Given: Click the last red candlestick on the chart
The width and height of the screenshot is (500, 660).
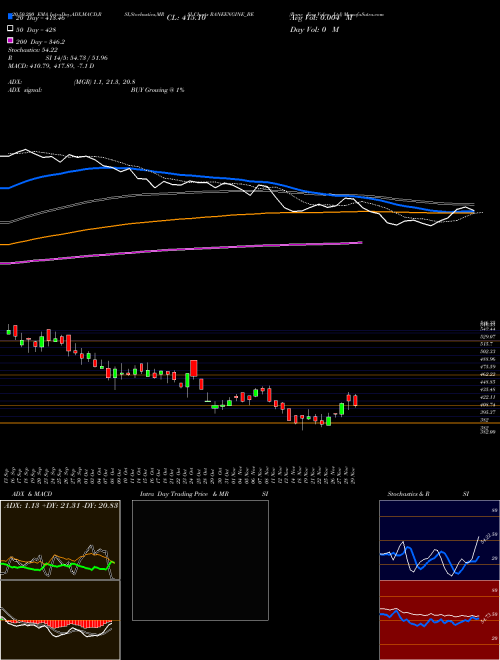Looking at the screenshot, I should click(355, 400).
